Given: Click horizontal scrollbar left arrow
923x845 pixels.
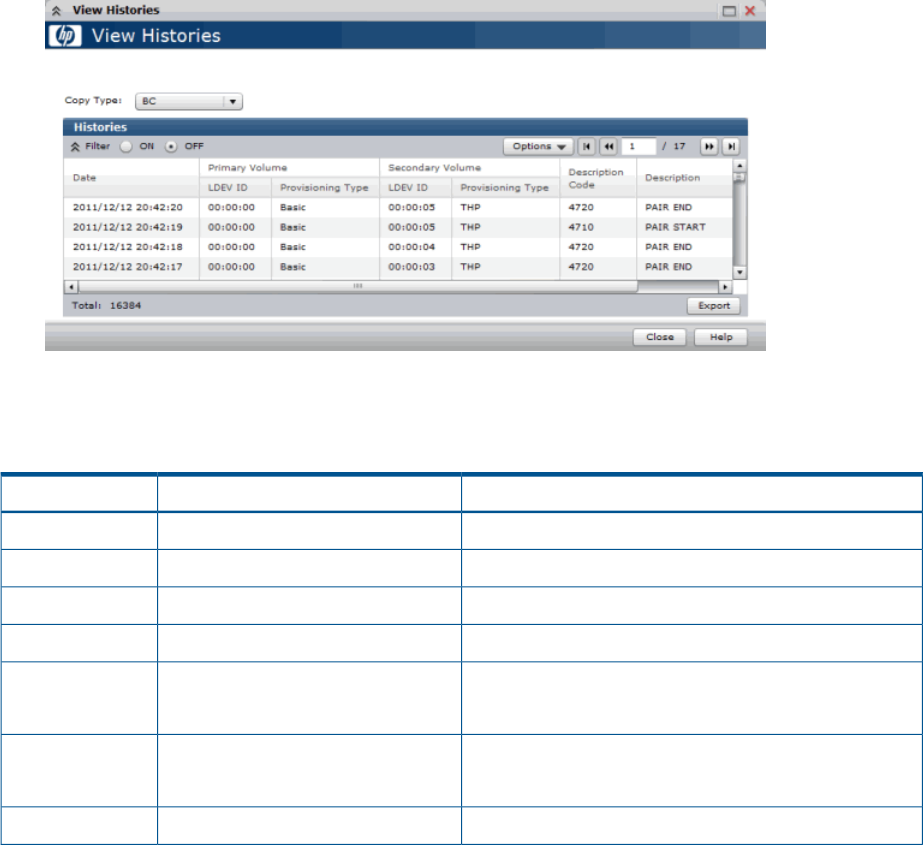Looking at the screenshot, I should coord(71,287).
